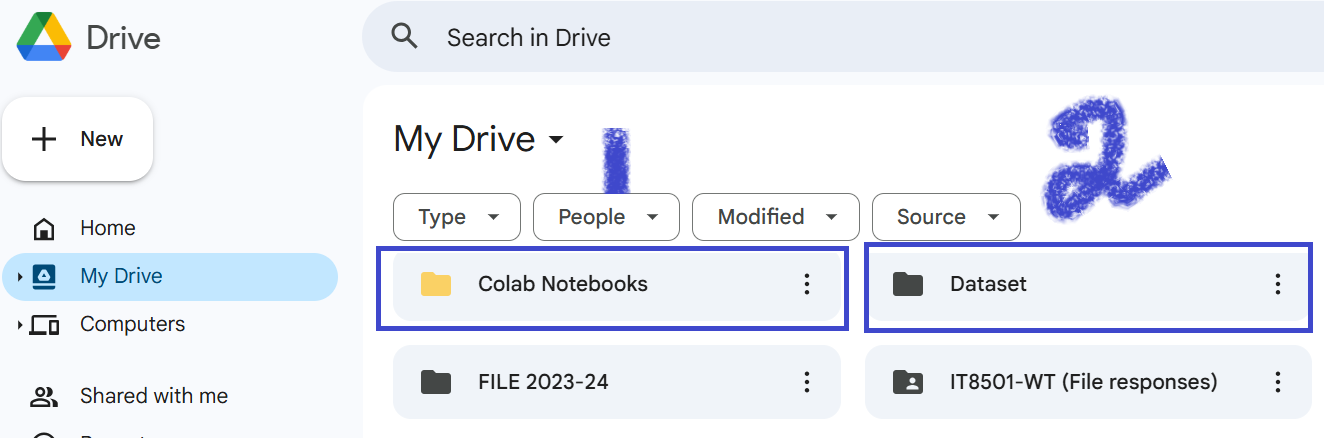Open the Source filter dropdown
Viewport: 1324px width, 438px height.
[x=946, y=217]
